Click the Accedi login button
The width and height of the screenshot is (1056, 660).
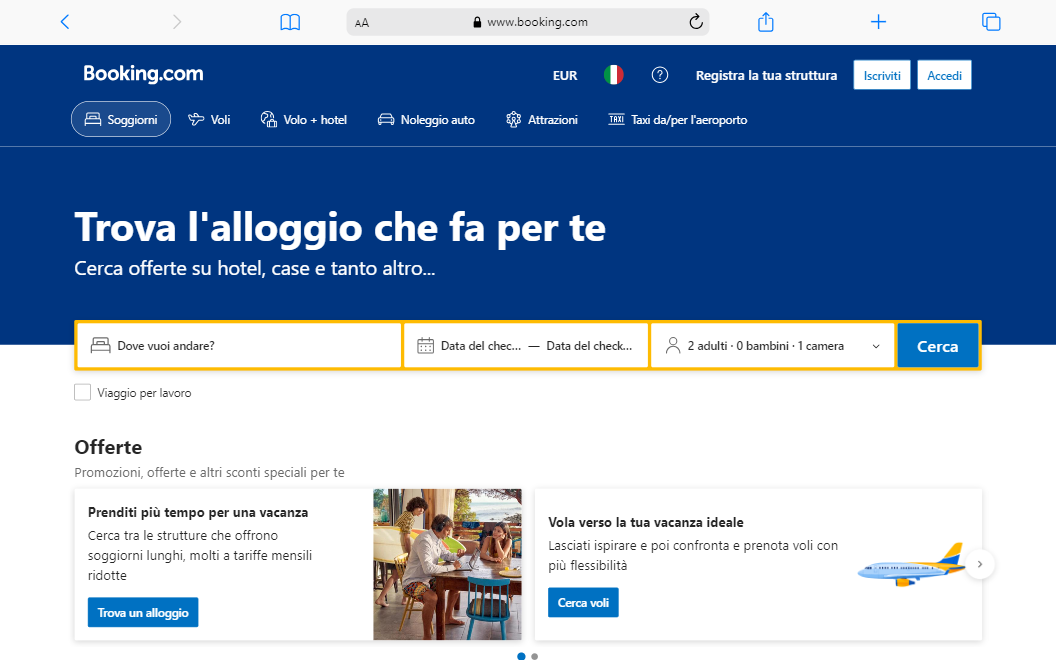[x=944, y=74]
